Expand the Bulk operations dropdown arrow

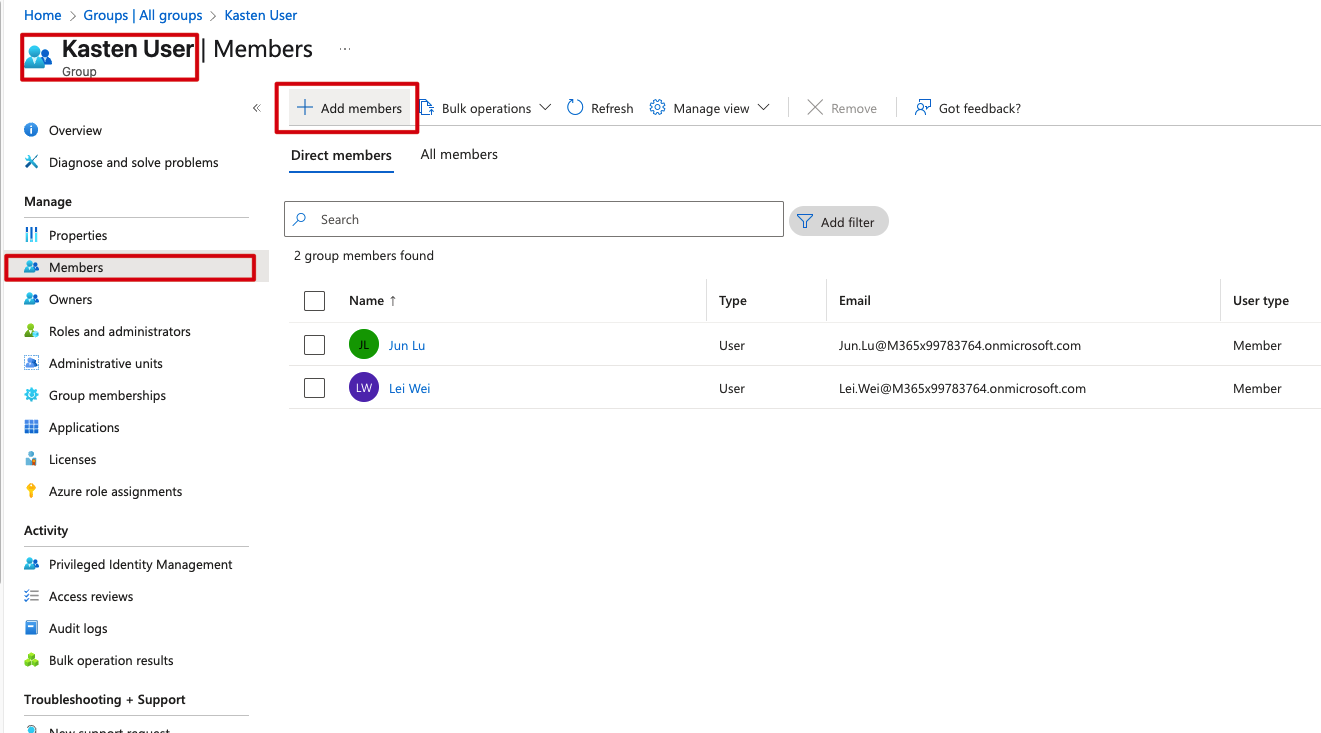click(545, 107)
